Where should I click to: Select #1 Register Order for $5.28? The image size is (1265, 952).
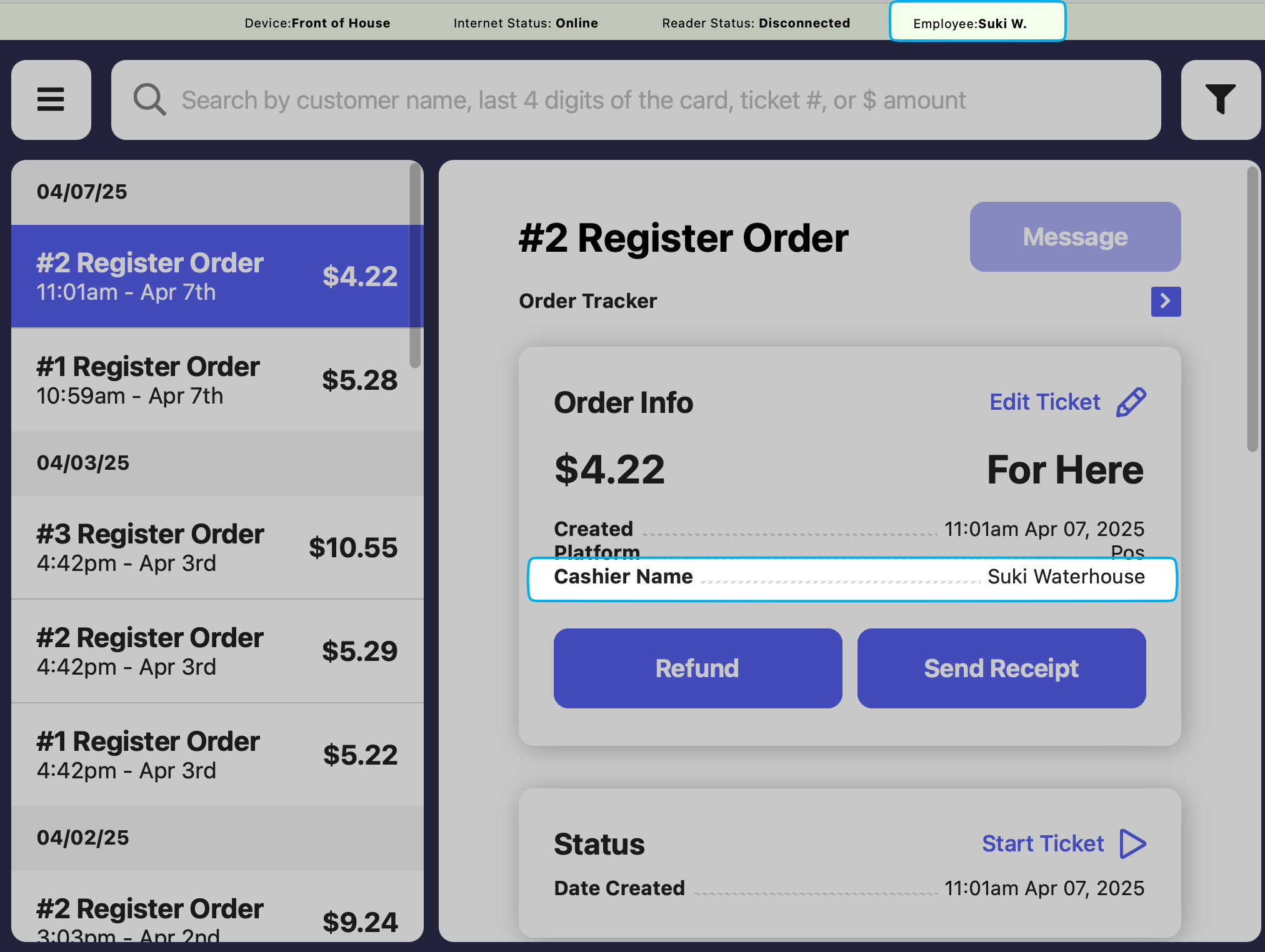coord(217,380)
